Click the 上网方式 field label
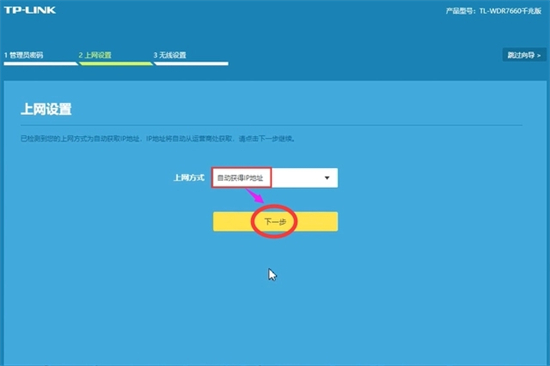Image resolution: width=550 pixels, height=366 pixels. click(x=189, y=178)
